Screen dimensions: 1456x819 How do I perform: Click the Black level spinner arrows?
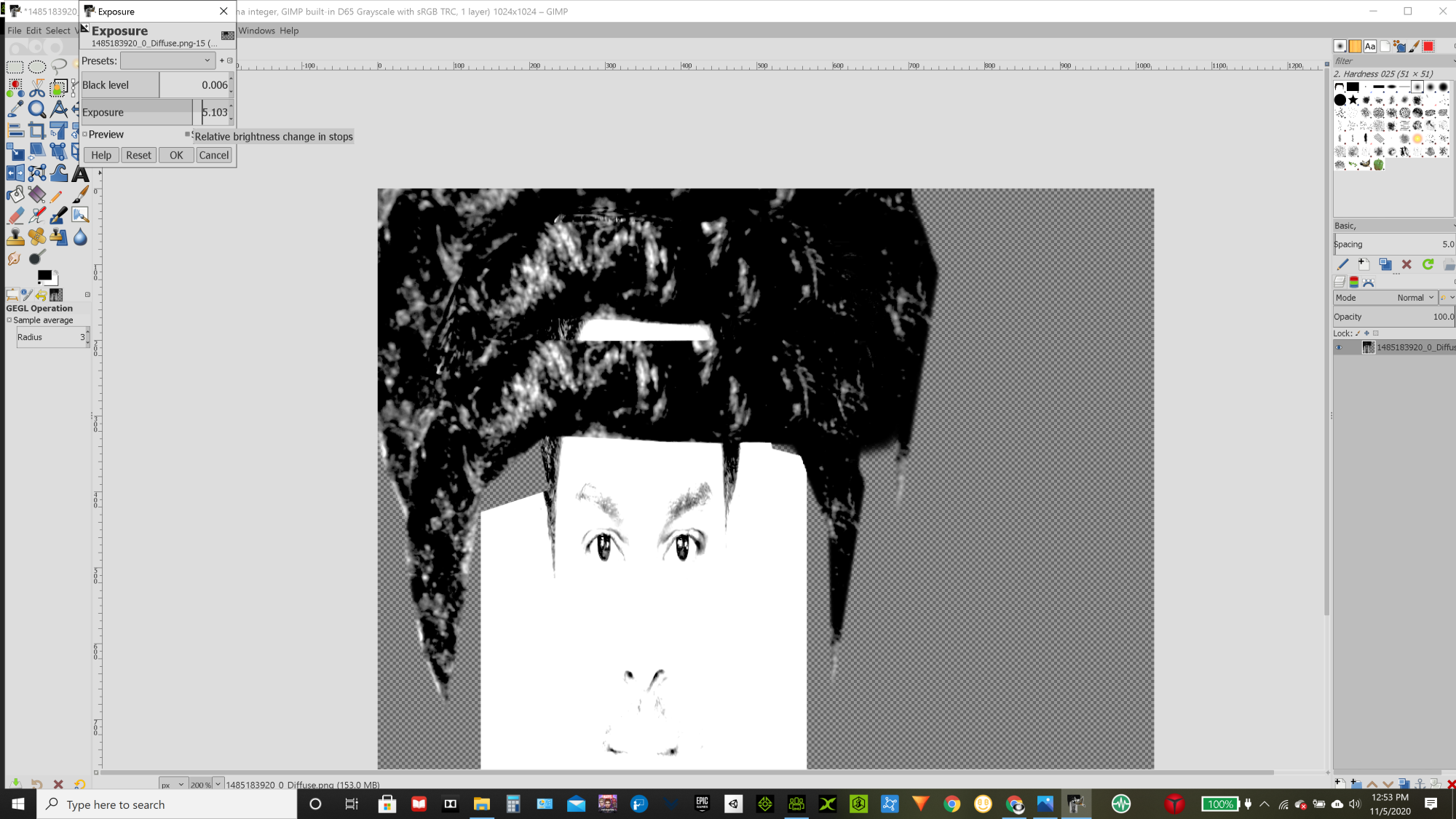point(232,84)
